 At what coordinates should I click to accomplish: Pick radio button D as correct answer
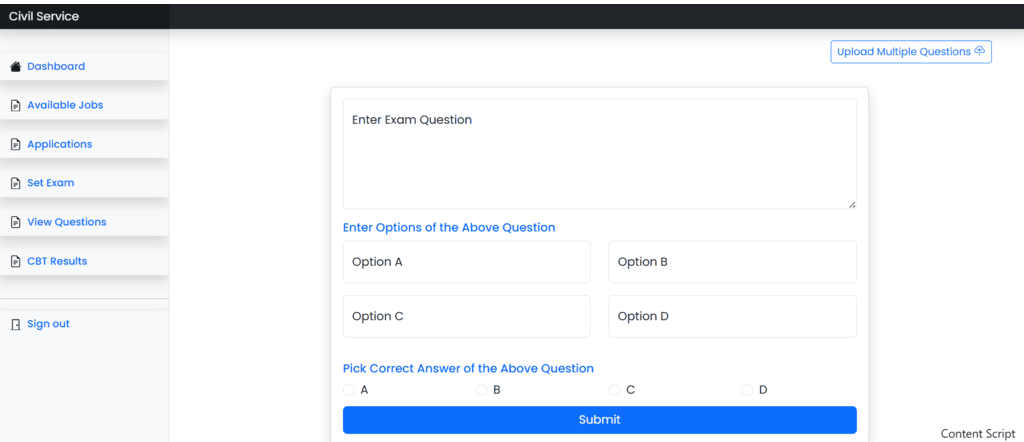[x=747, y=390]
